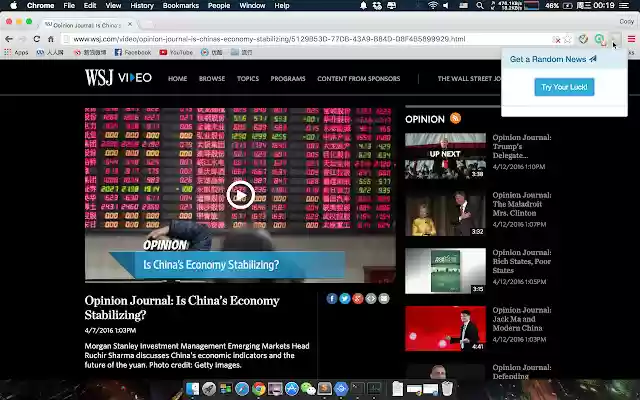Play the China economy video
640x400 pixels.
[x=240, y=195]
